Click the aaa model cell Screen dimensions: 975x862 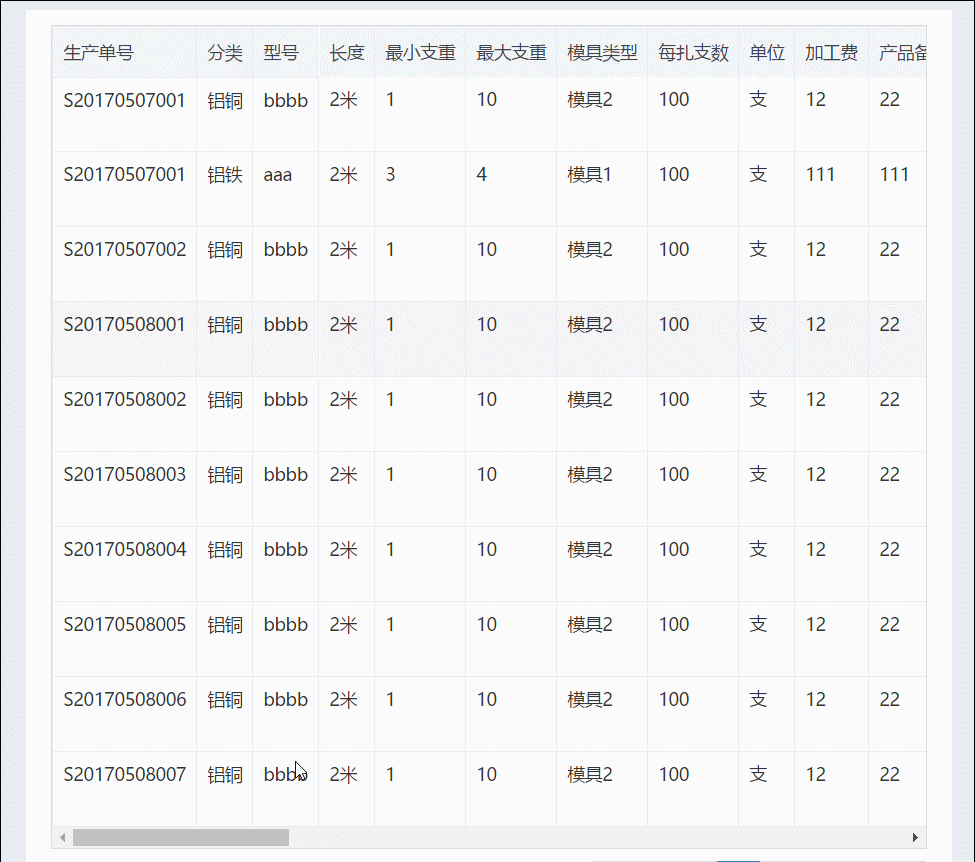click(x=277, y=175)
